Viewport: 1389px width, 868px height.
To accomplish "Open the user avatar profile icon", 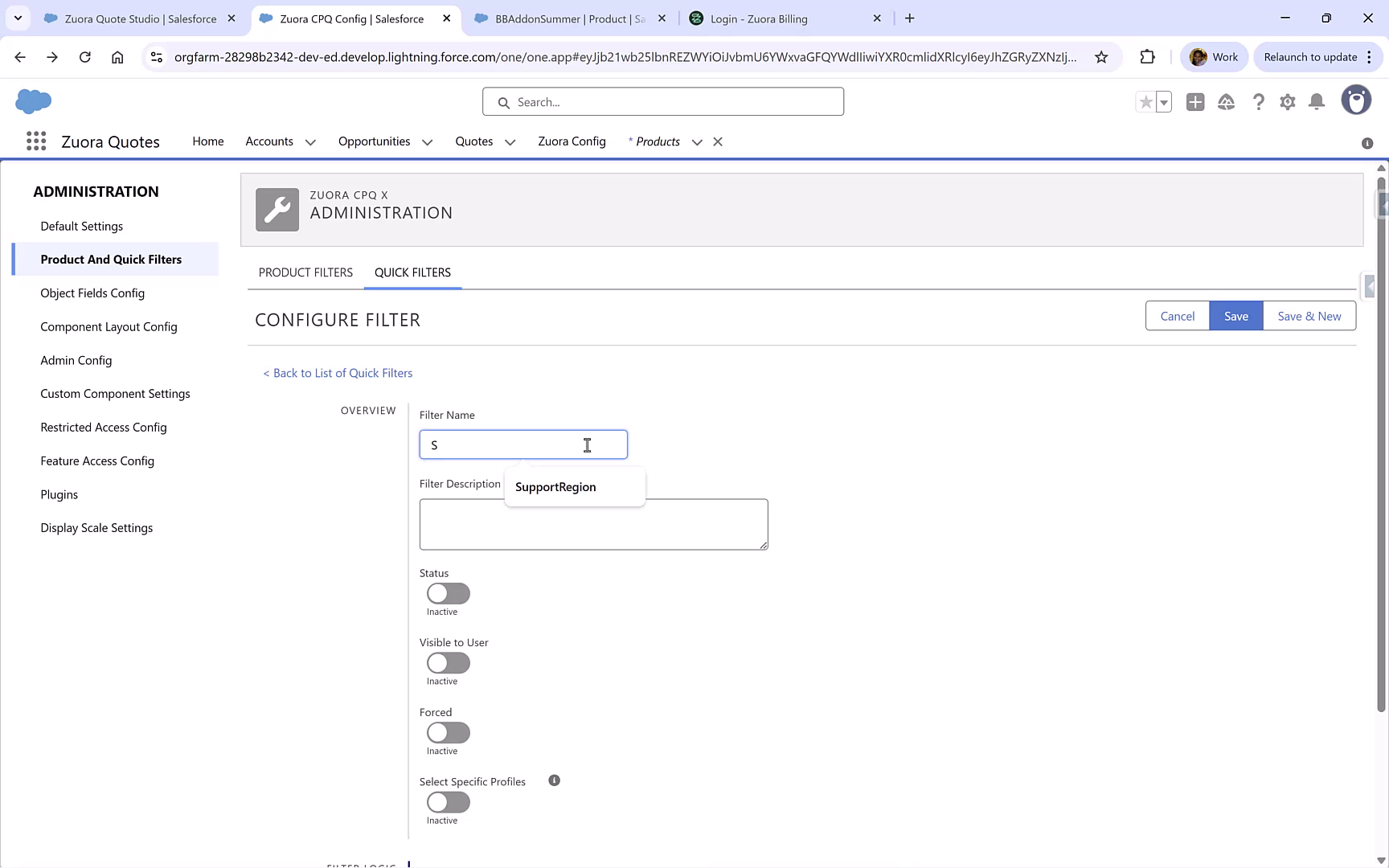I will pyautogui.click(x=1356, y=100).
